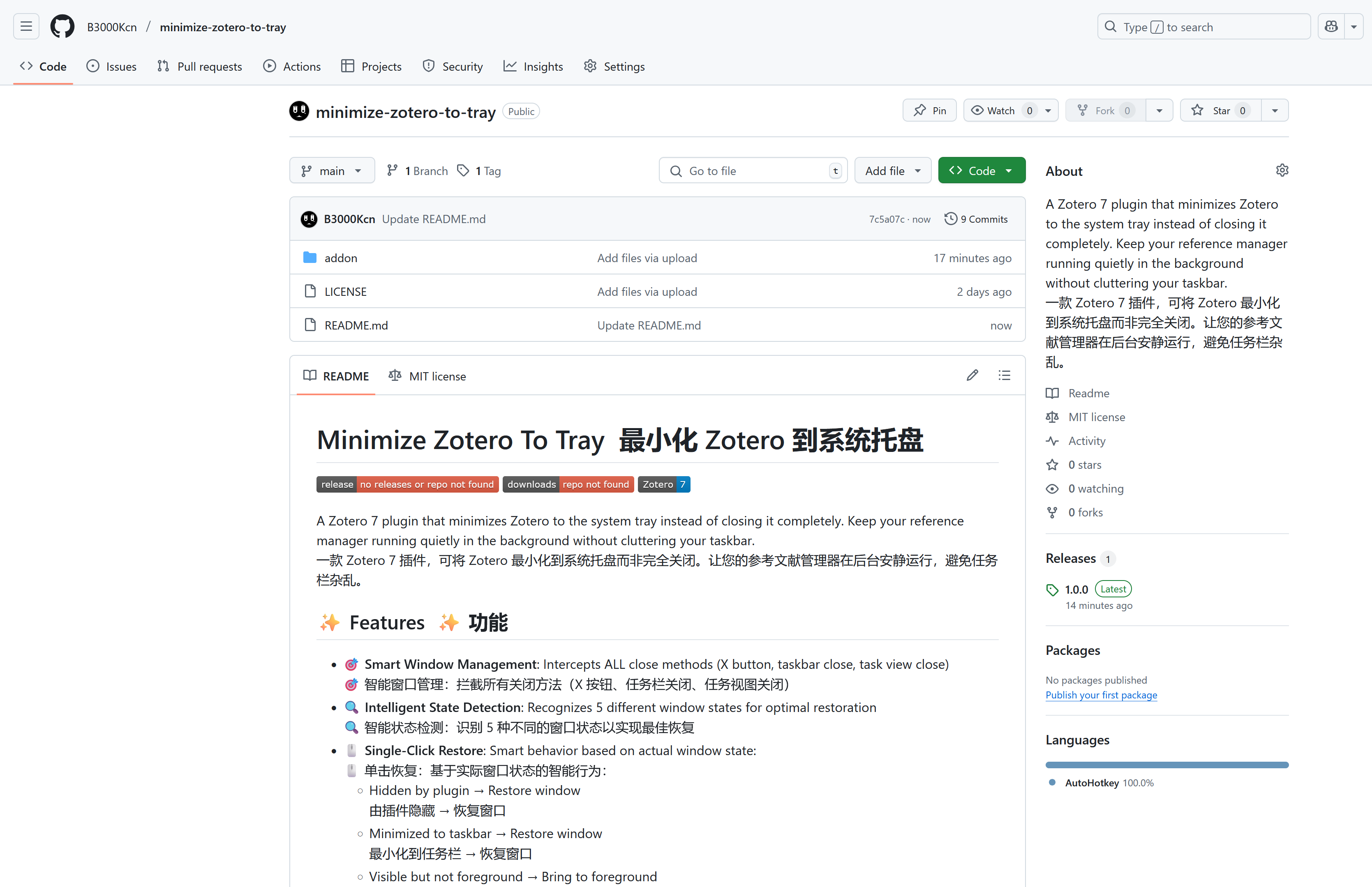Screen dimensions: 1372x887
Task: Click the Go to file search field
Action: pos(753,170)
